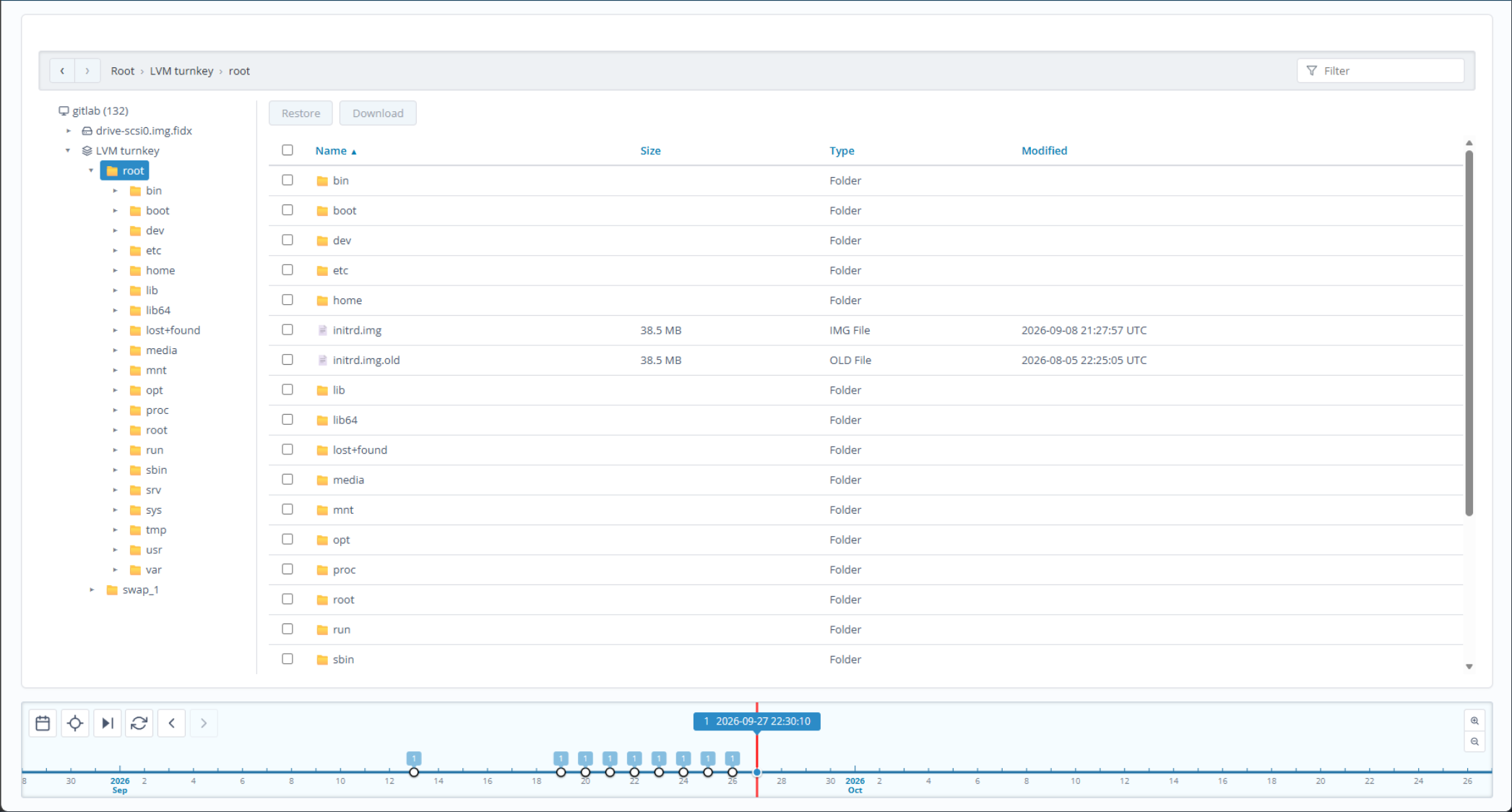Click the drive-scsi0.img.fidx disk icon

(87, 131)
